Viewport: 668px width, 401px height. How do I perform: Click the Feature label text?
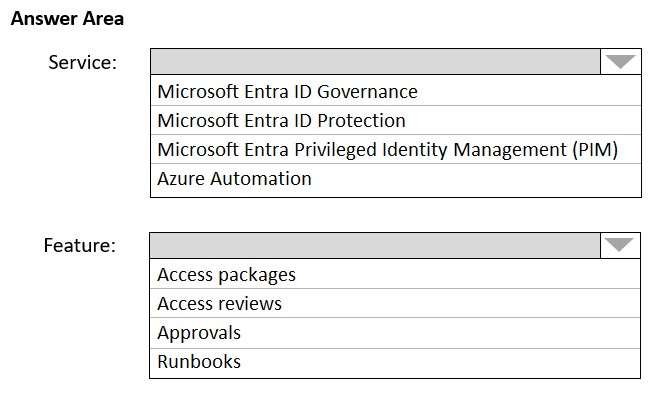pos(80,245)
